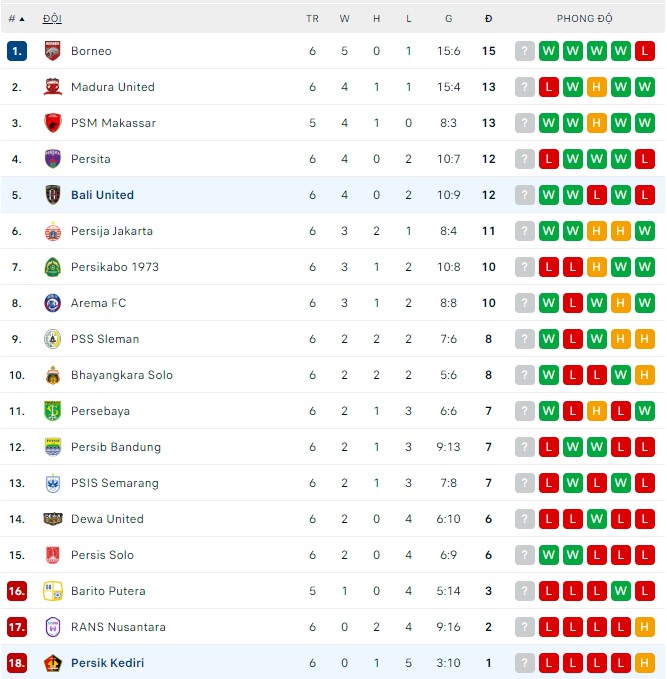Viewport: 667px width, 679px height.
Task: Click the PHONG ĐỘ form column header
Action: pyautogui.click(x=585, y=19)
